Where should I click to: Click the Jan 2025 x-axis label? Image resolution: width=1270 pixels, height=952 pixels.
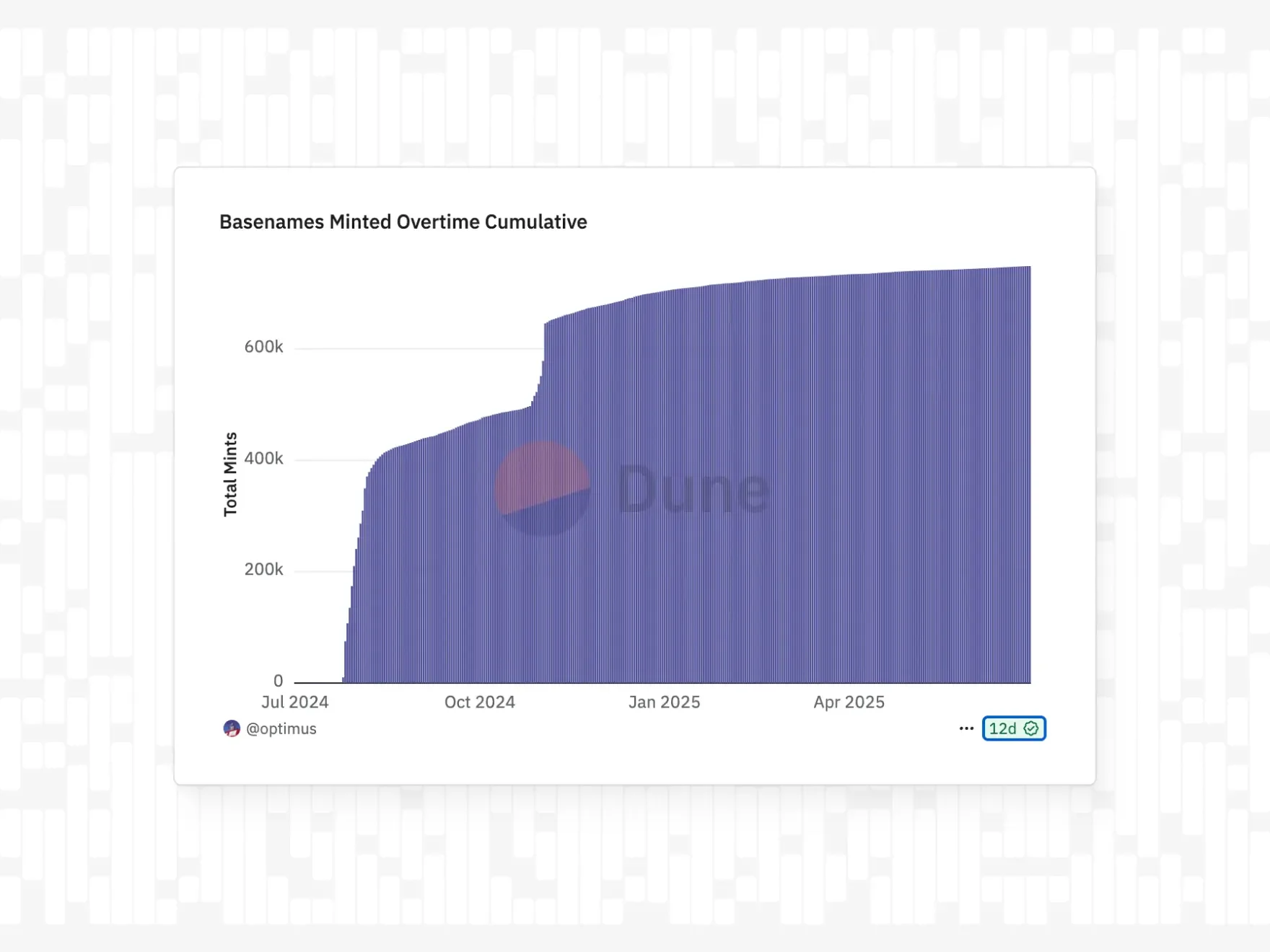pos(664,702)
